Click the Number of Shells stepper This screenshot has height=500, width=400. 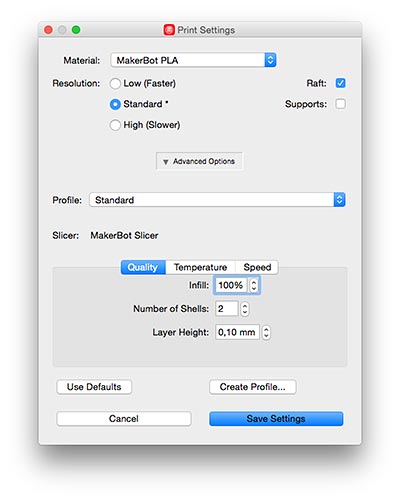(x=245, y=309)
